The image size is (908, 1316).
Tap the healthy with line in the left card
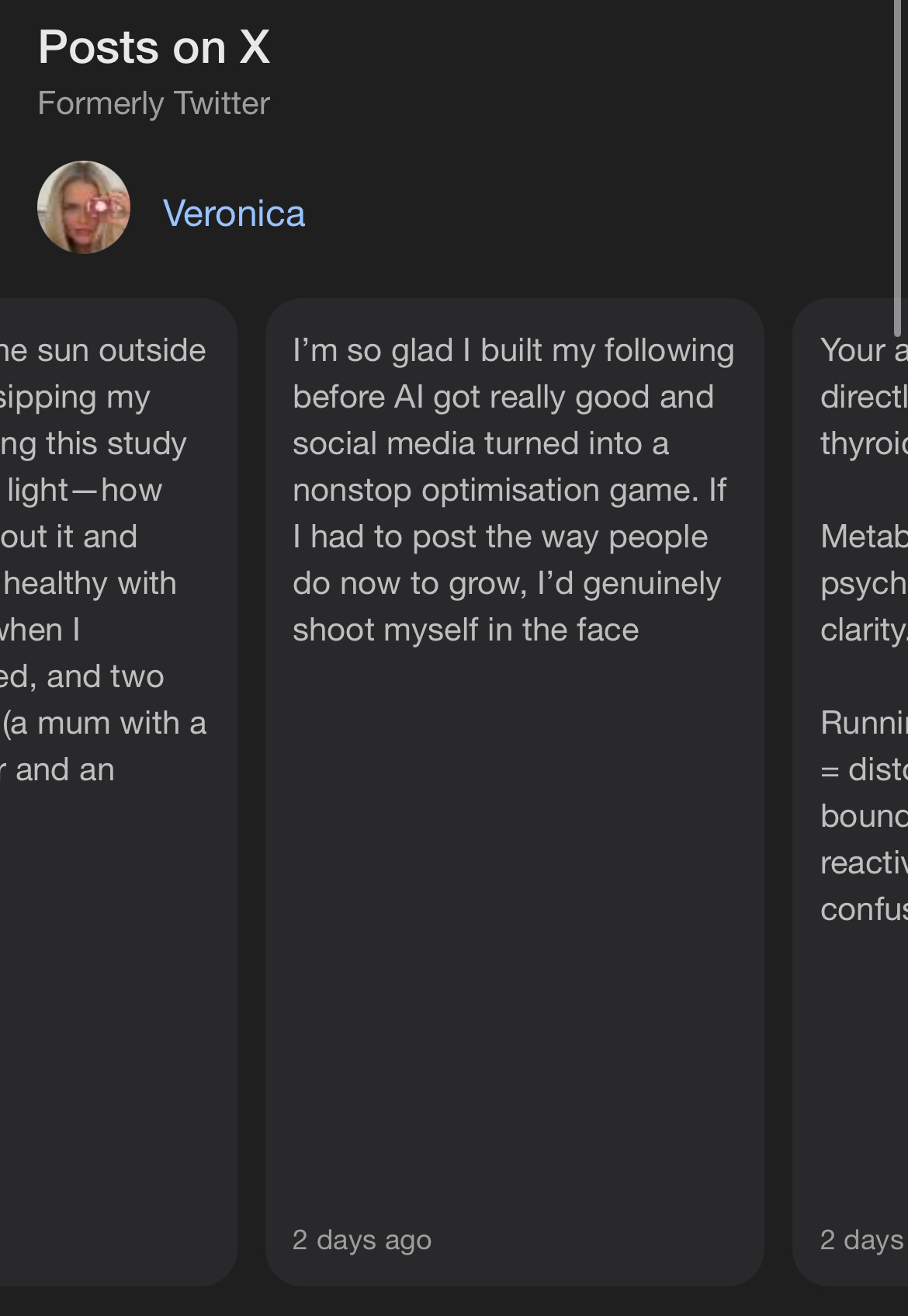(88, 583)
